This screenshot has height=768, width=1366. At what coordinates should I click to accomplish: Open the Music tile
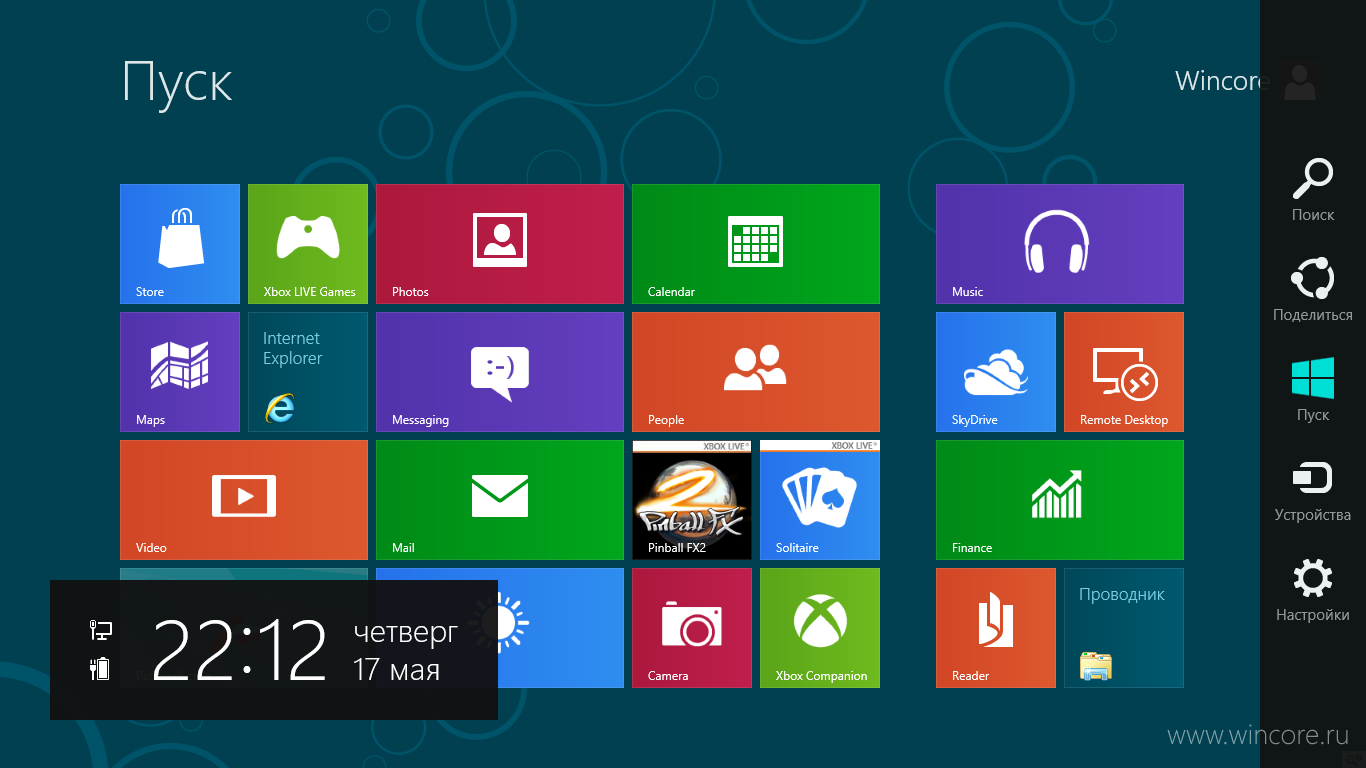[x=1060, y=244]
